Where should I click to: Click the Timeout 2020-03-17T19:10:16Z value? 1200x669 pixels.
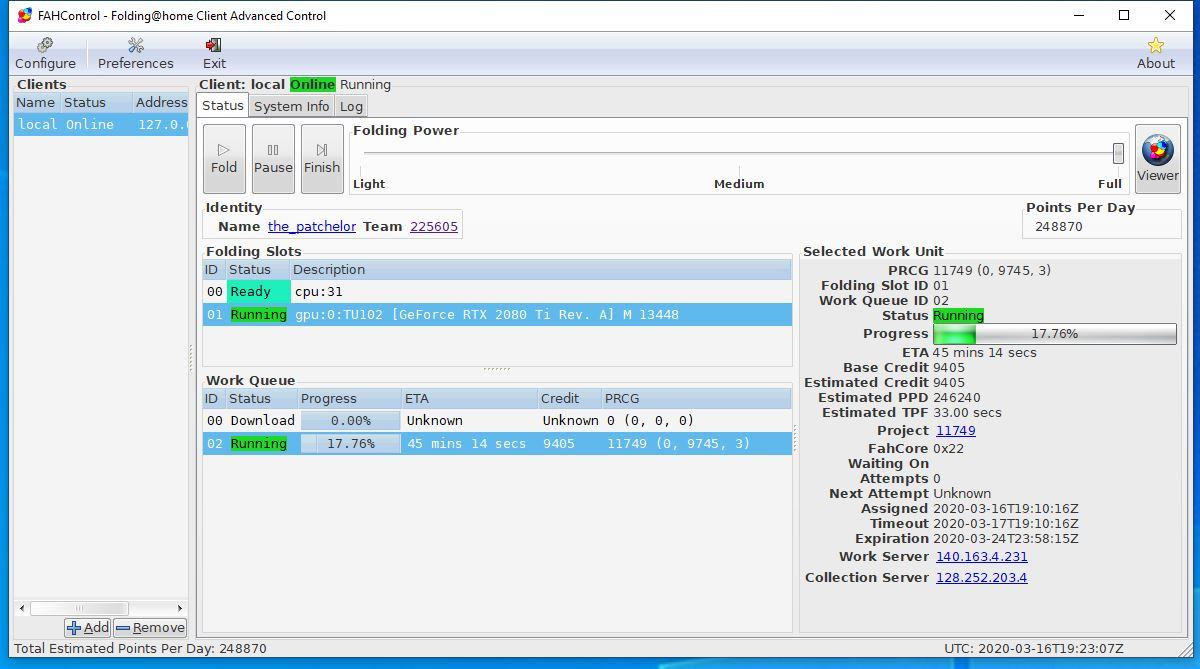[x=1005, y=523]
